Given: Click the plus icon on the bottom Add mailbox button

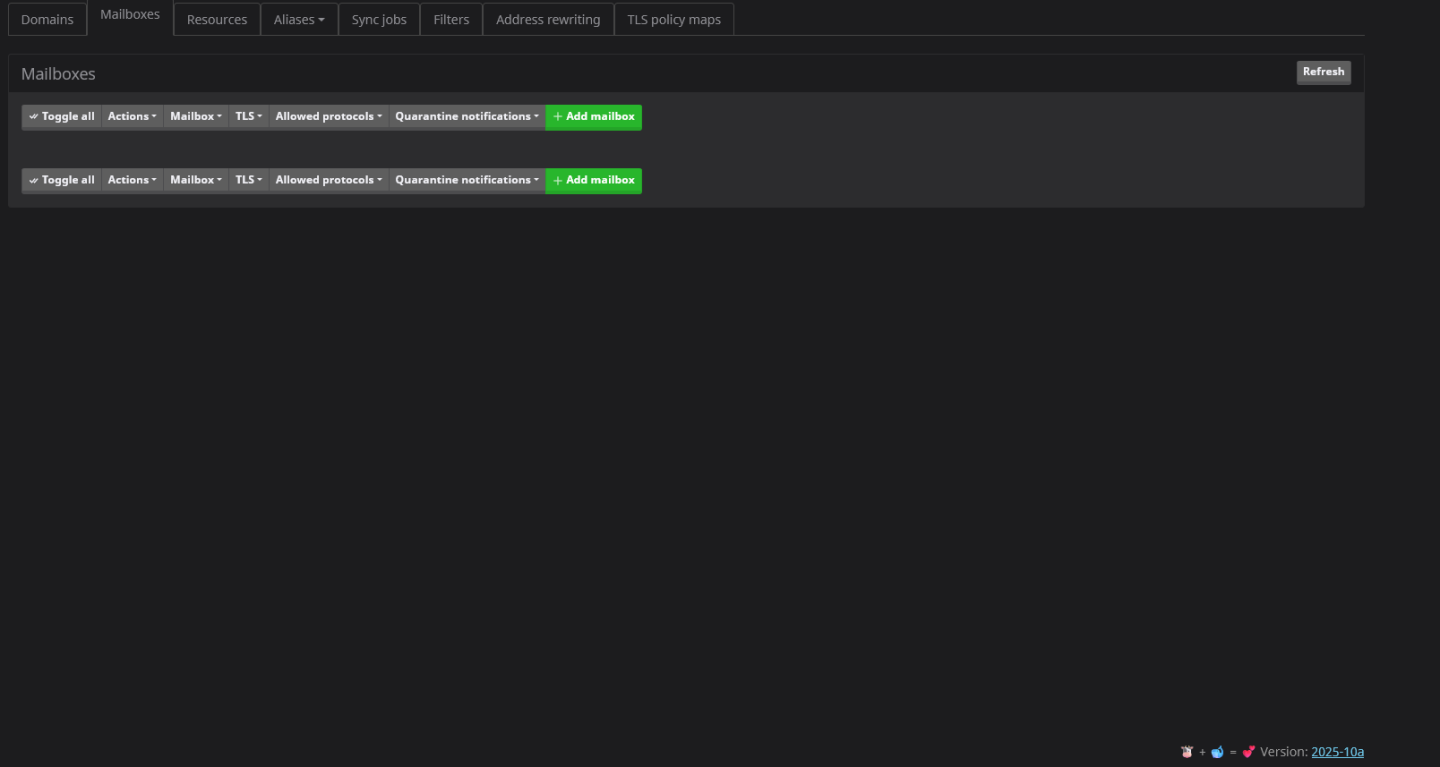Looking at the screenshot, I should [x=558, y=181].
